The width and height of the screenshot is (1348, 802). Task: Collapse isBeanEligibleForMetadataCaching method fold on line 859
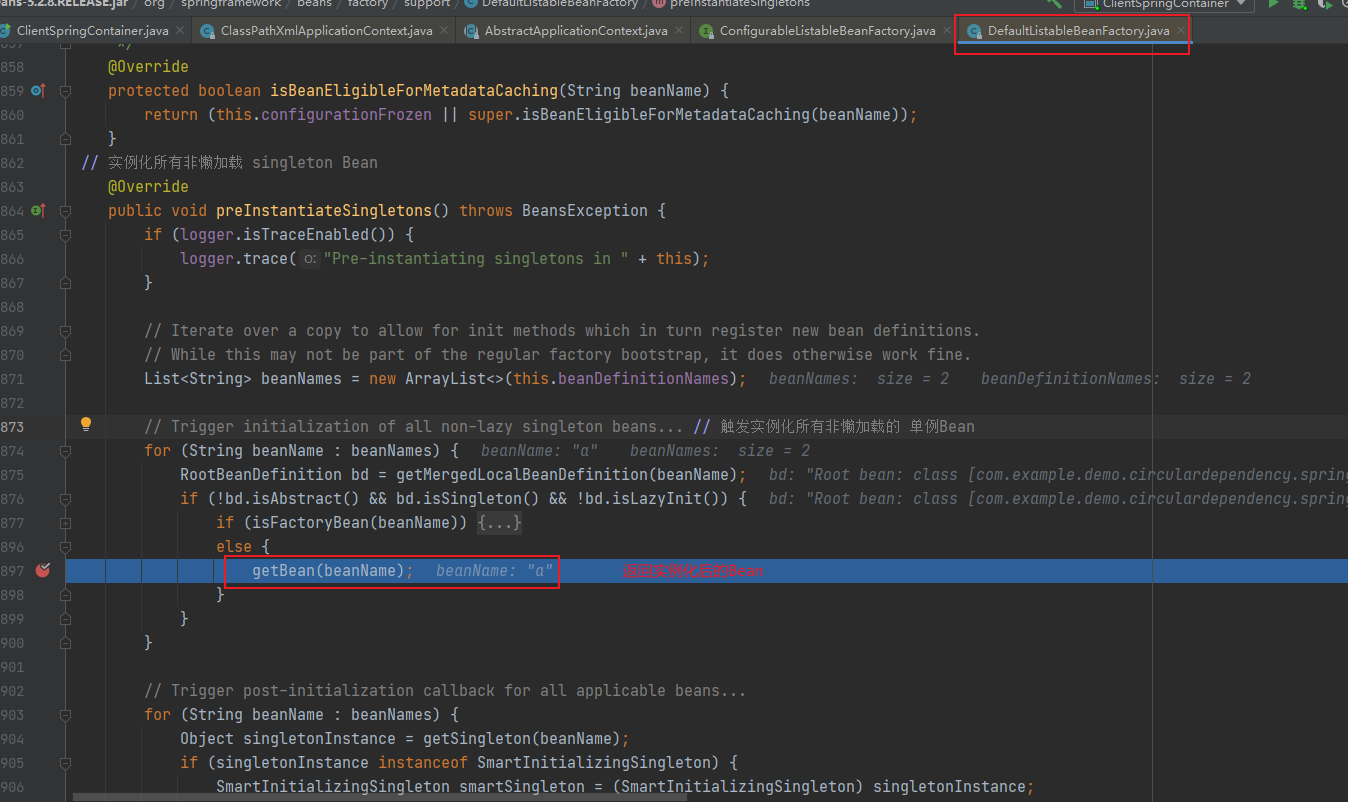pyautogui.click(x=65, y=91)
